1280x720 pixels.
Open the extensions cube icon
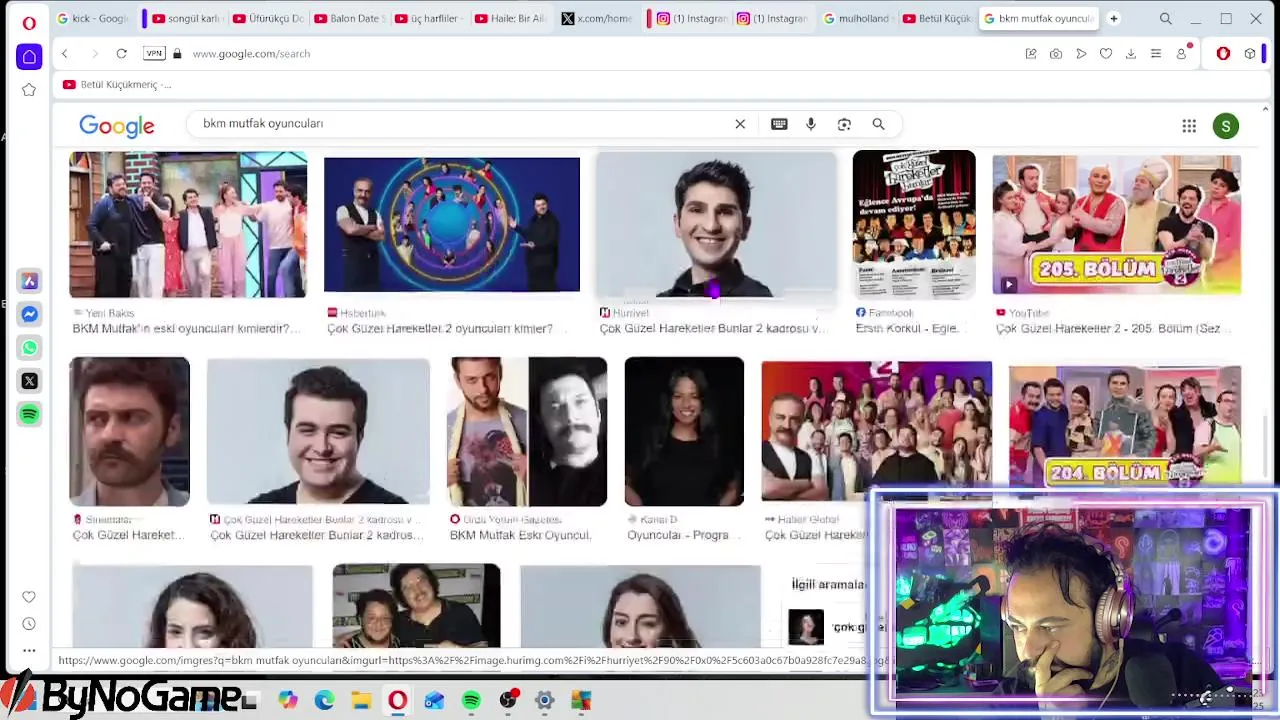click(x=1250, y=53)
